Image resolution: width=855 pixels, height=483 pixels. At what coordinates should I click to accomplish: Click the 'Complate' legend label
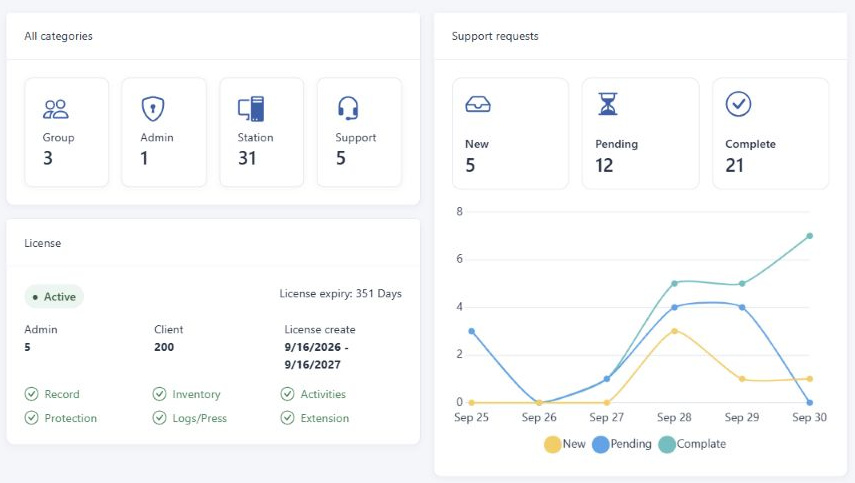pyautogui.click(x=701, y=444)
